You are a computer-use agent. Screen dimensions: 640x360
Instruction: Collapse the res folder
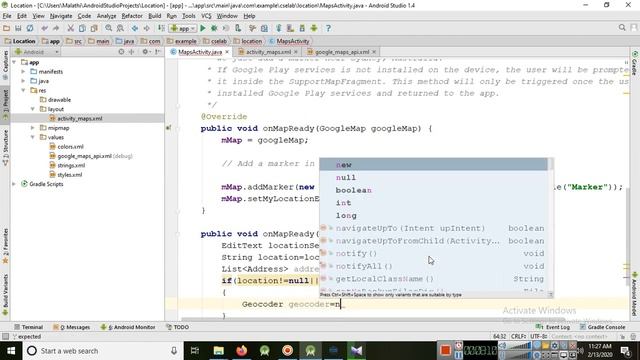[x=24, y=91]
